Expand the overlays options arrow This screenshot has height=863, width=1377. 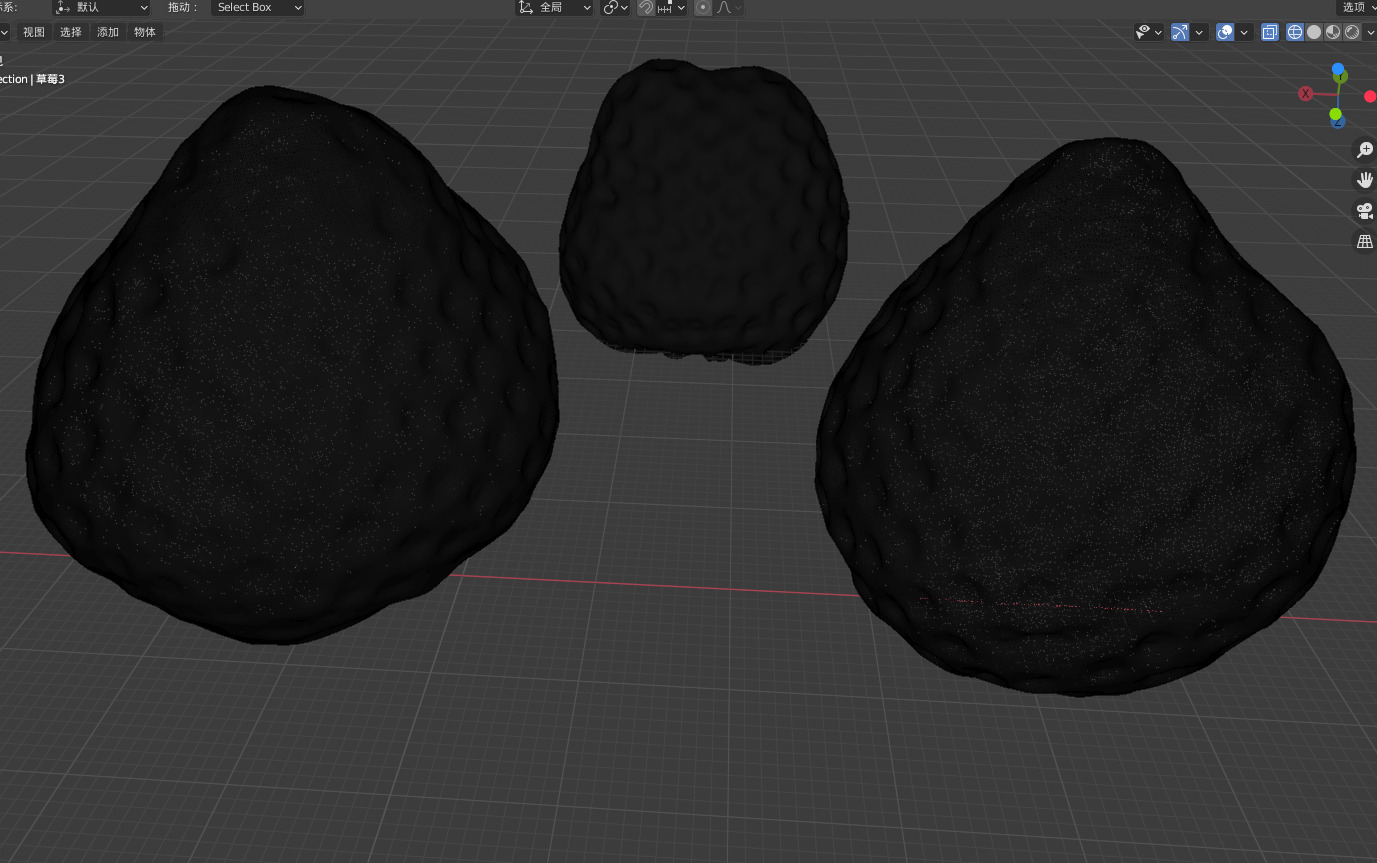pyautogui.click(x=1244, y=32)
